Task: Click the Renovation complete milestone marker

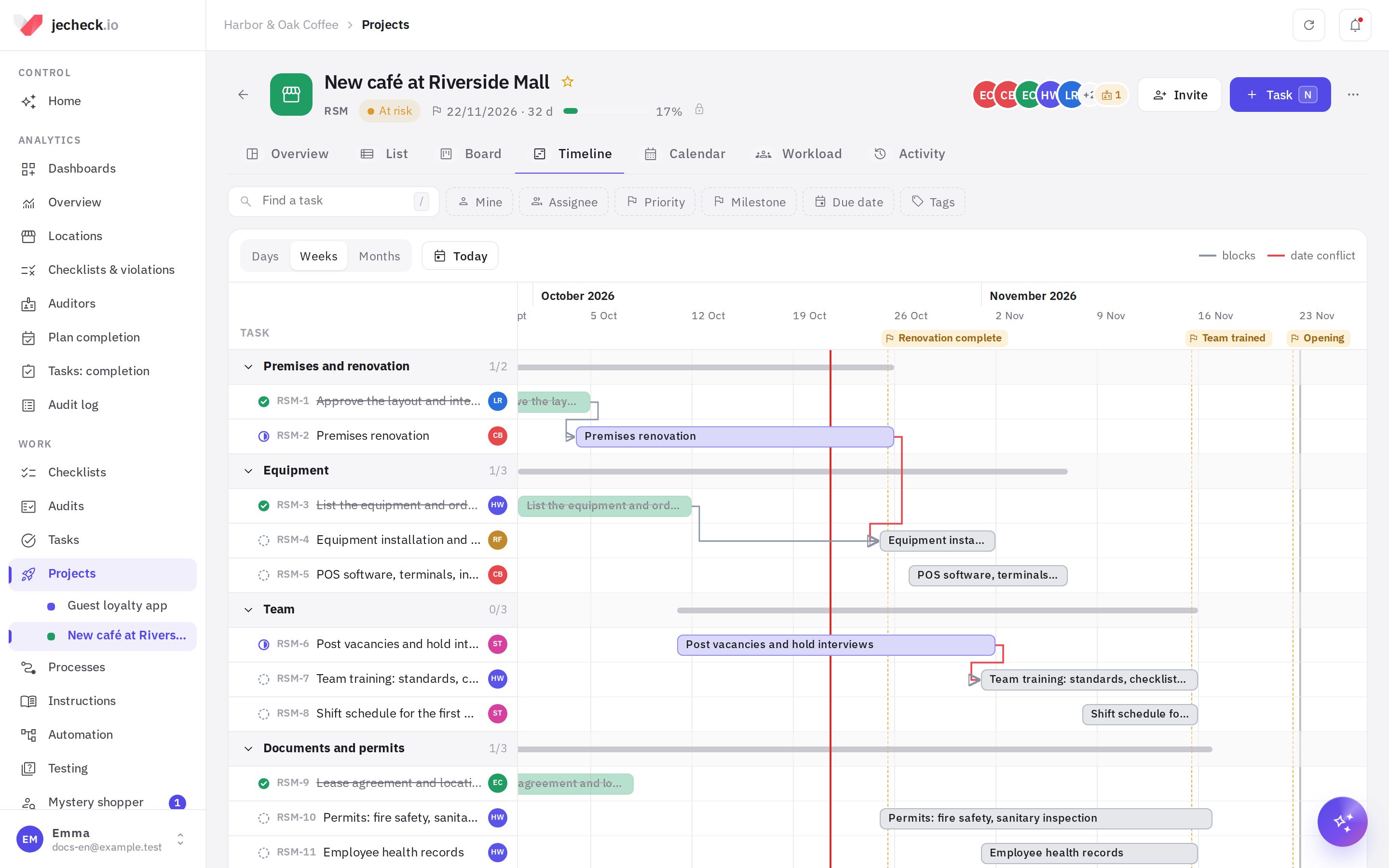Action: (x=944, y=338)
